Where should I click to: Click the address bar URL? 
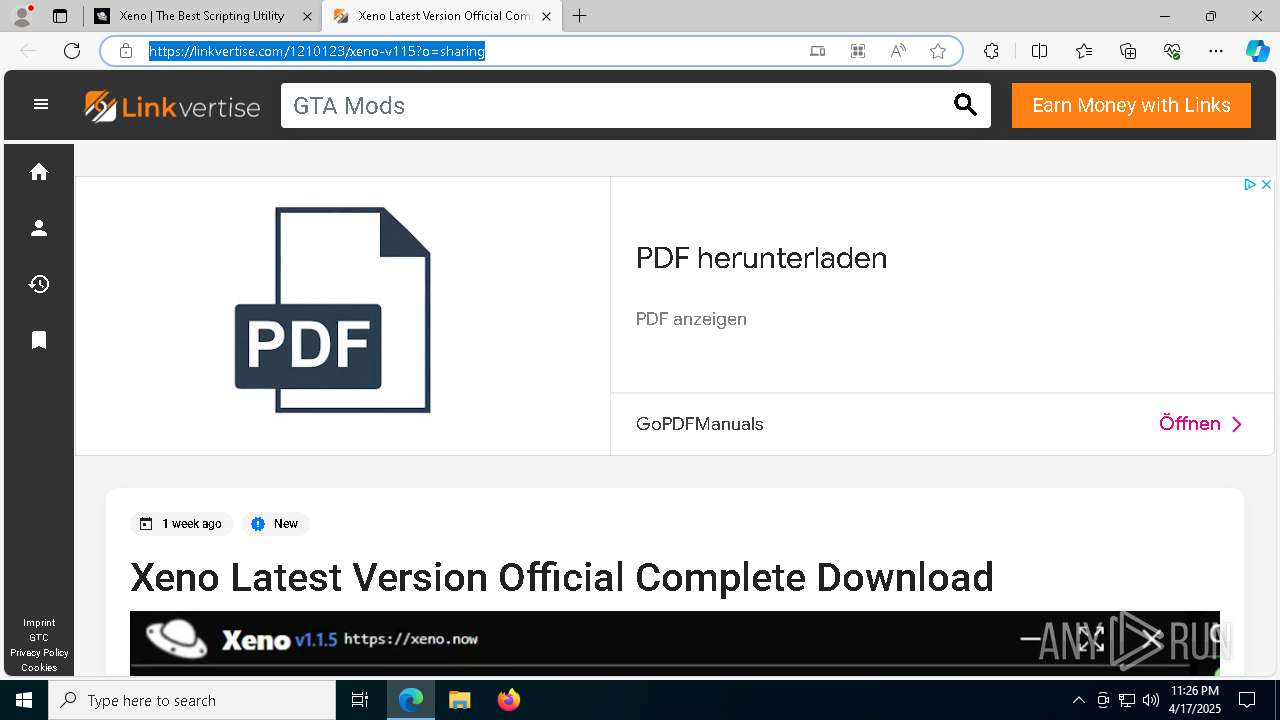tap(317, 51)
